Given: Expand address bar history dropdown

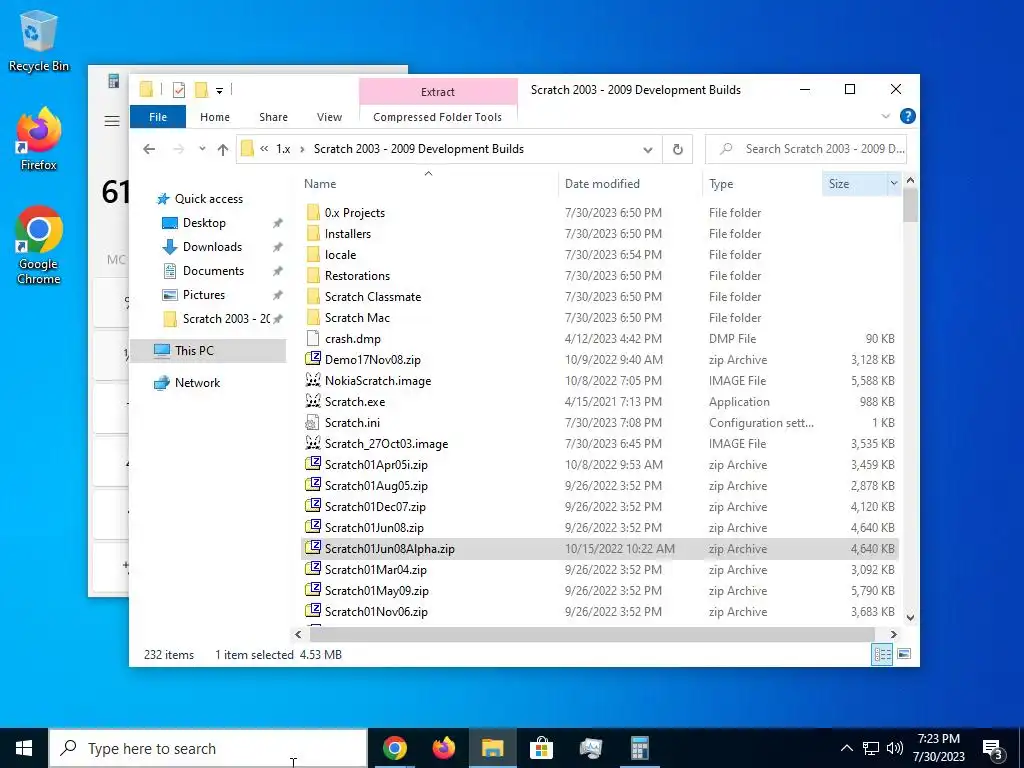Looking at the screenshot, I should (x=647, y=150).
